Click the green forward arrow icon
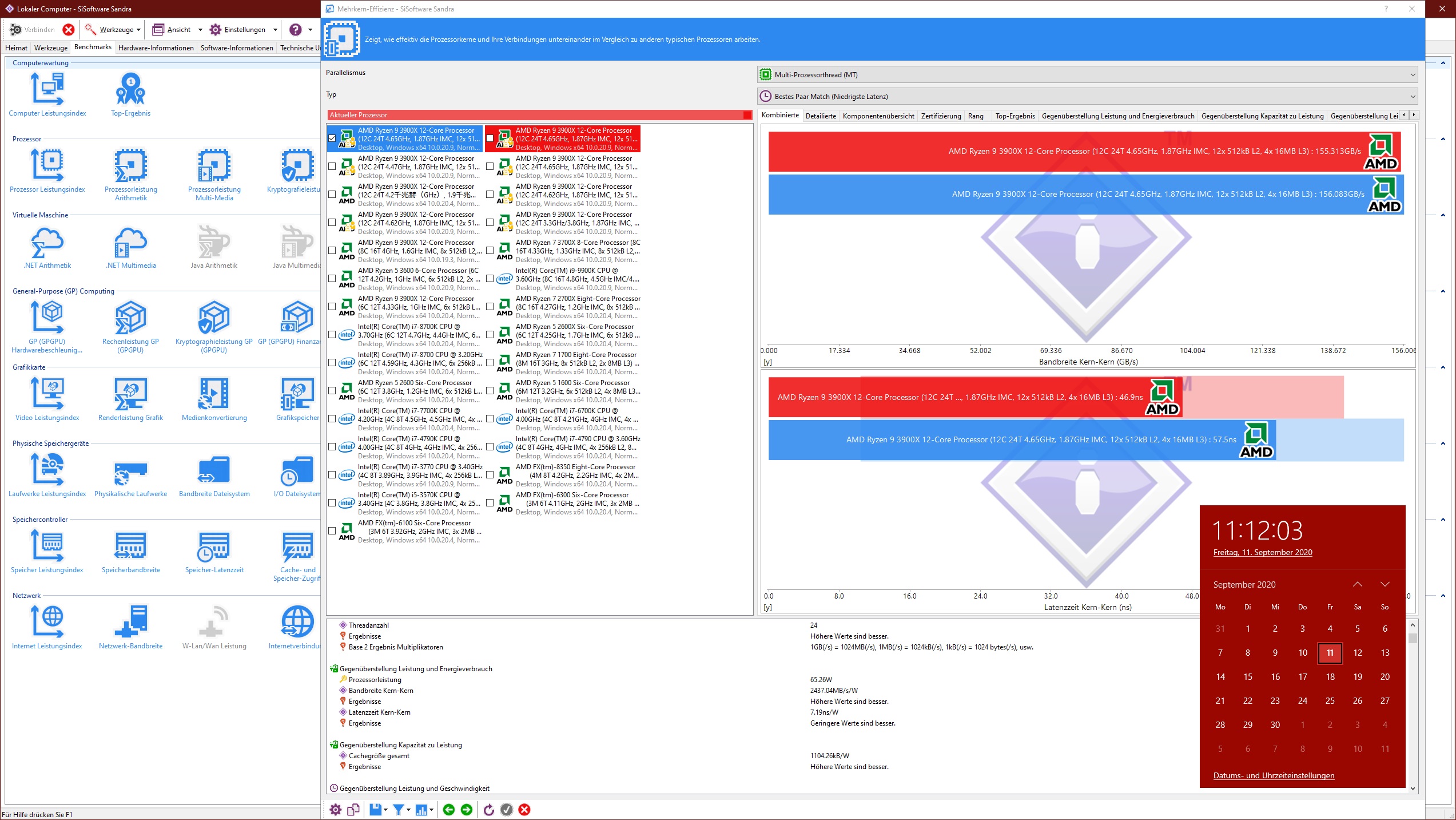This screenshot has width=1456, height=820. coord(467,809)
